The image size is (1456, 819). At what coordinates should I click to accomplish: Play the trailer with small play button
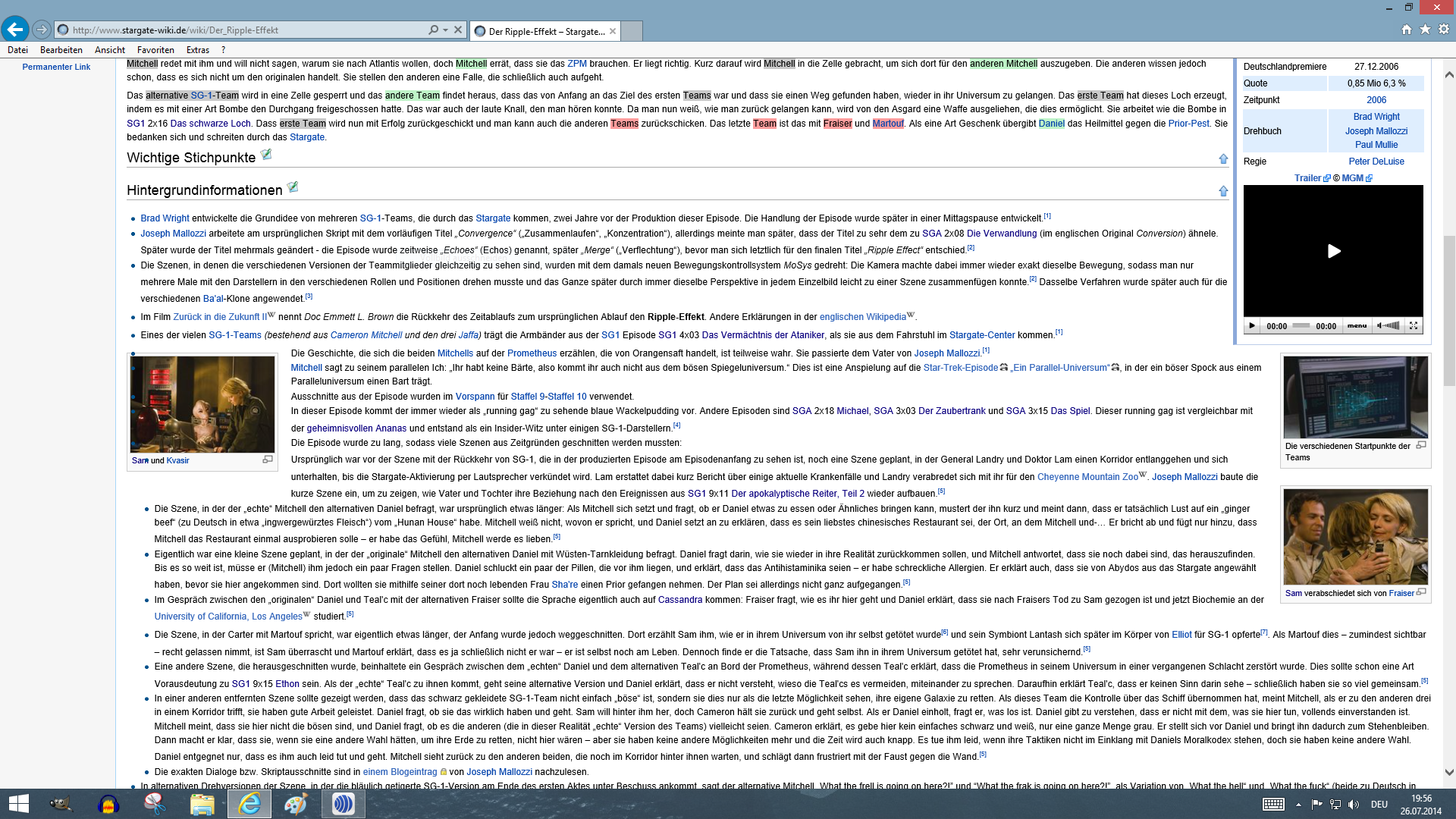[1252, 326]
